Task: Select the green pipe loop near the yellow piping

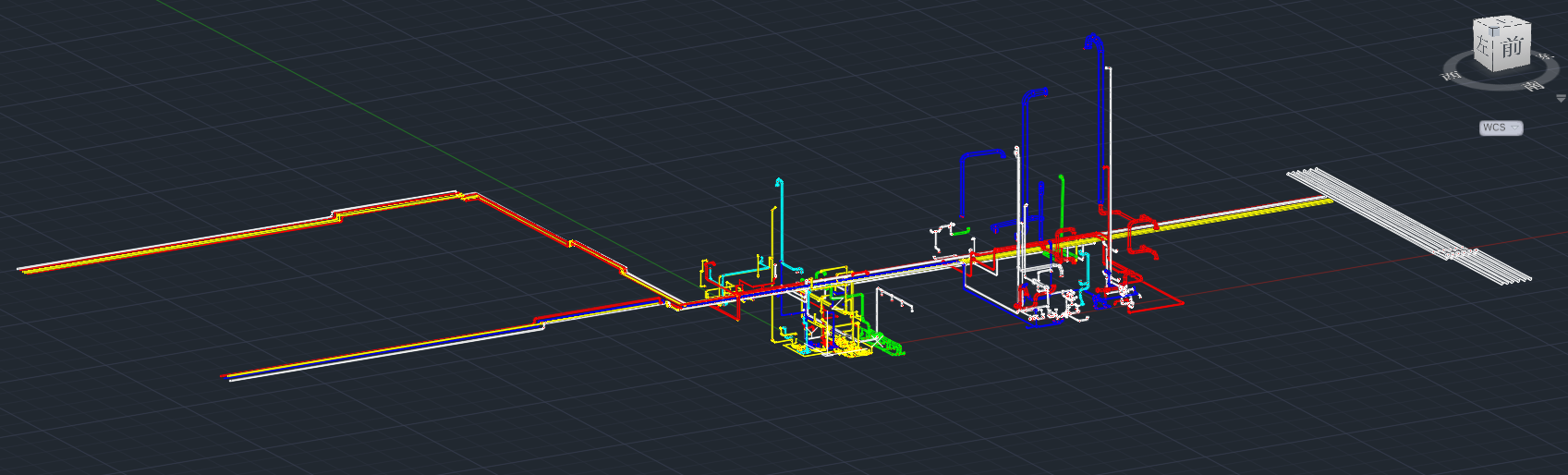Action: [882, 343]
